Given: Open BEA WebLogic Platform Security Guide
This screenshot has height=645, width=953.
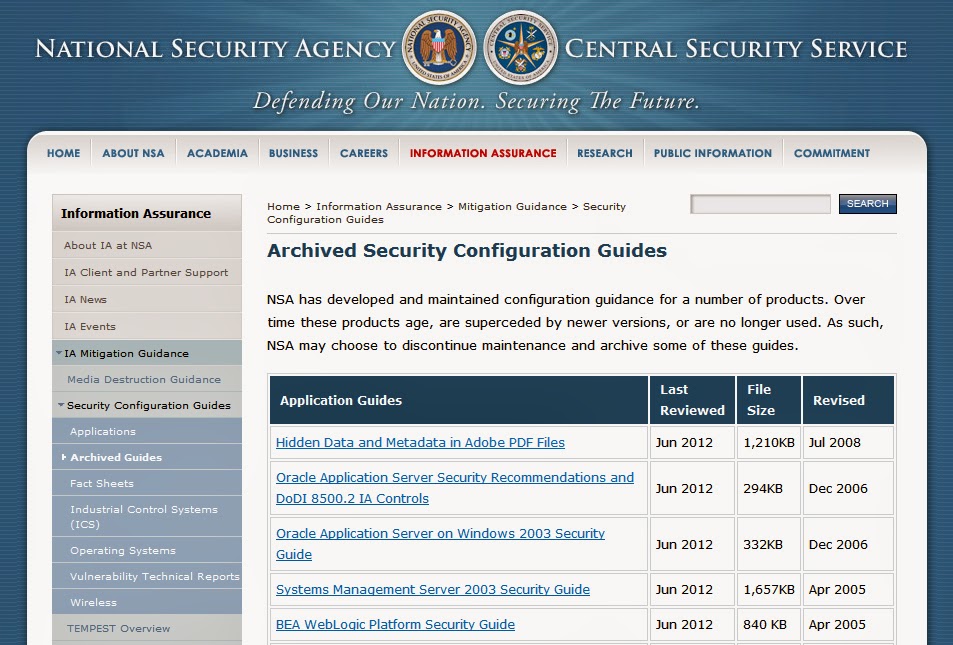Looking at the screenshot, I should tap(394, 624).
